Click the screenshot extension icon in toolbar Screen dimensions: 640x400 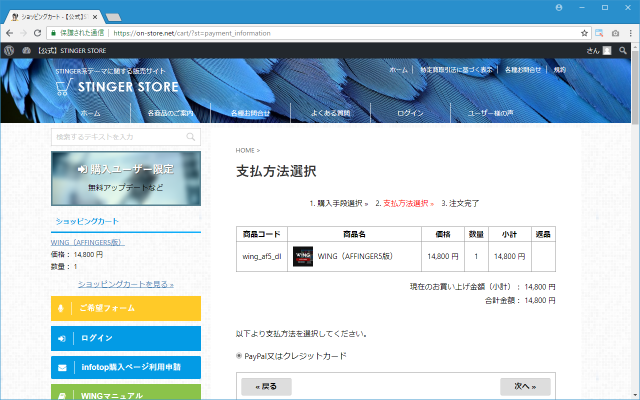pyautogui.click(x=599, y=33)
